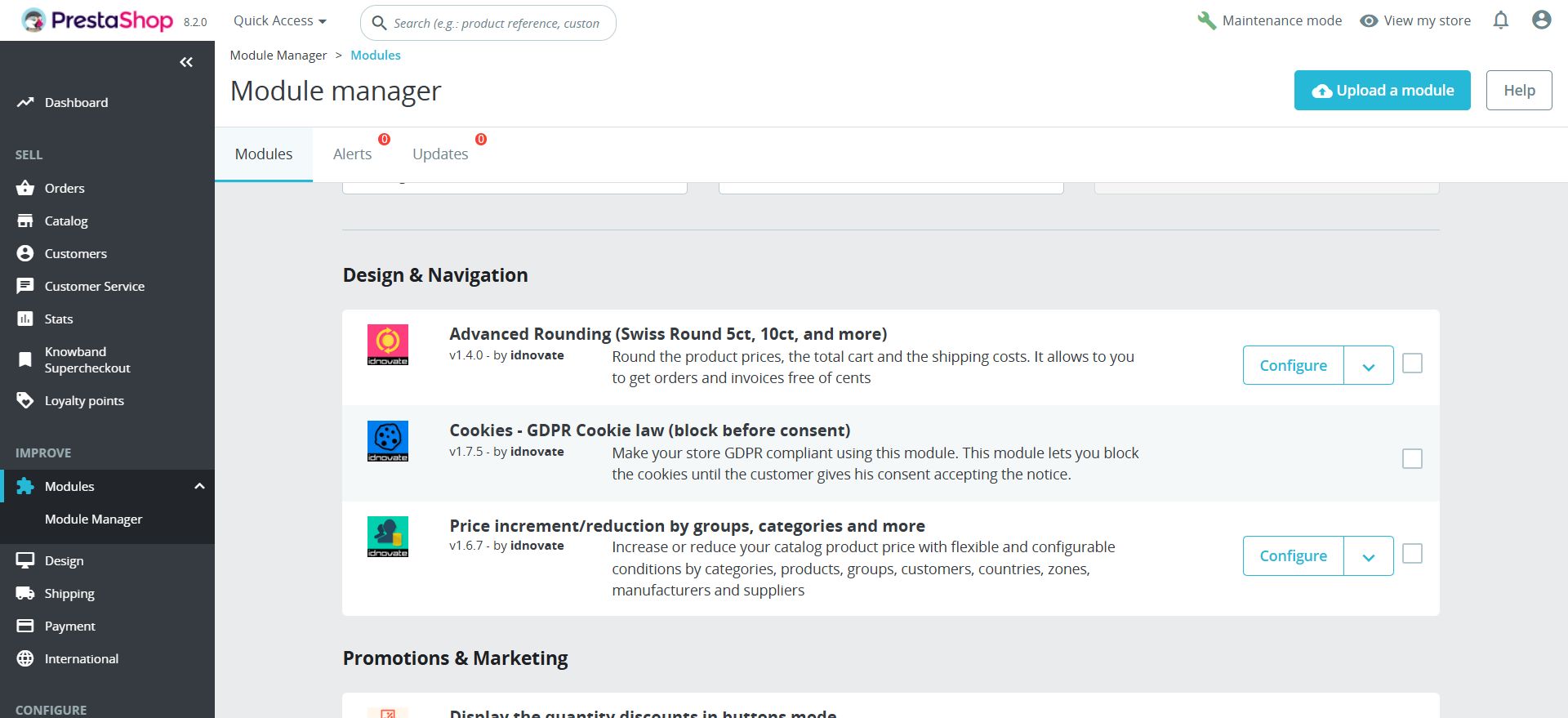Click the Customer Service chat icon
1568x718 pixels.
point(25,286)
